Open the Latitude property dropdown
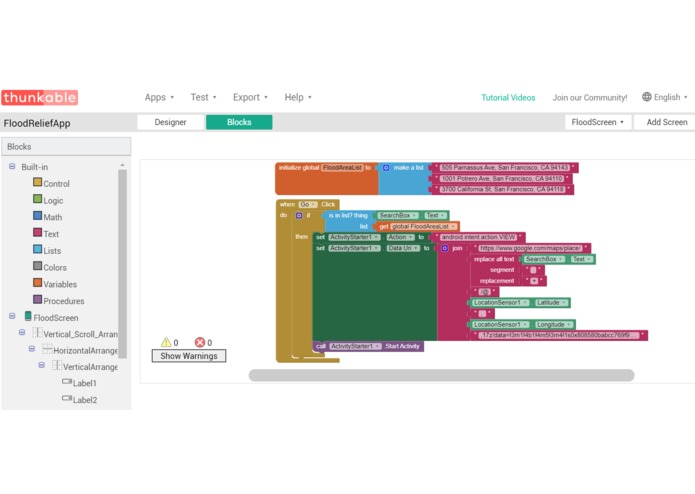The image size is (695, 494). pyautogui.click(x=551, y=303)
